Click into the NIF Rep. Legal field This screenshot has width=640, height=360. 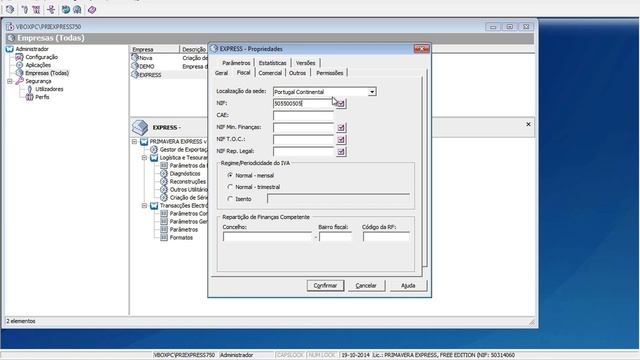[303, 151]
